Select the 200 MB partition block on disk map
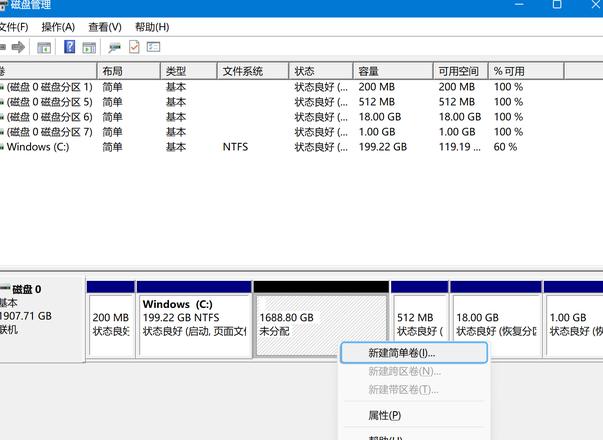Image resolution: width=603 pixels, height=440 pixels. 111,319
